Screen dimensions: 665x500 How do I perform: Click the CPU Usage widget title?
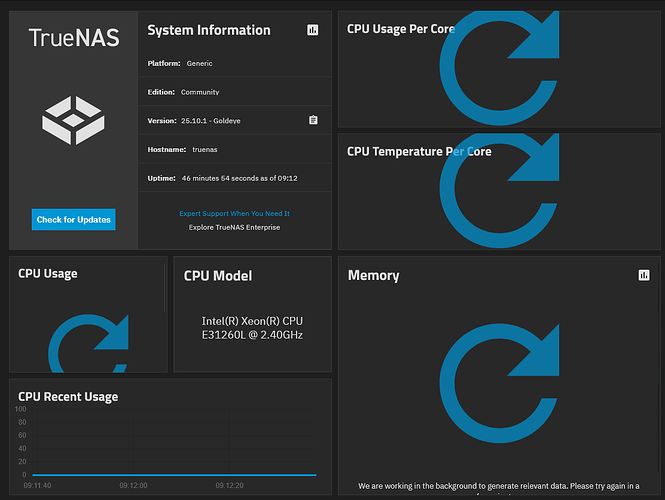pos(48,274)
